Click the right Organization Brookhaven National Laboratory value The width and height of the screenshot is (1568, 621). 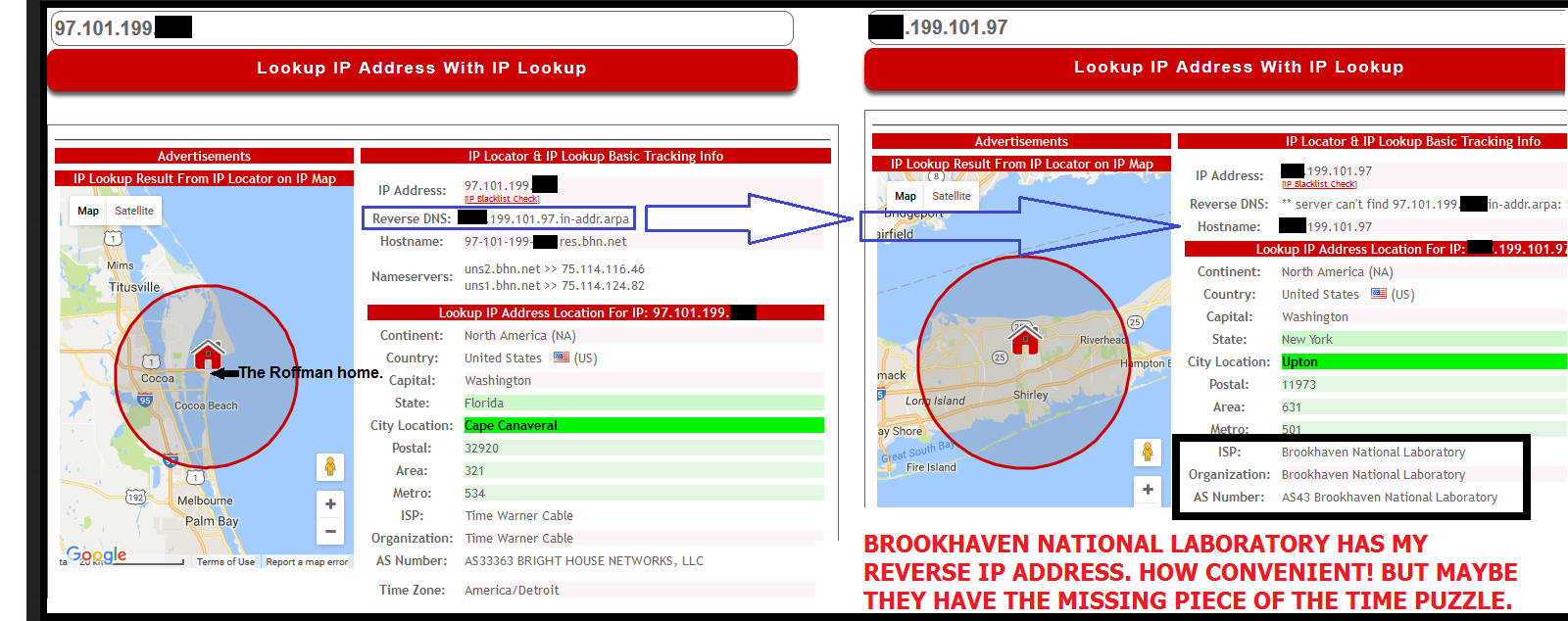(x=1373, y=474)
